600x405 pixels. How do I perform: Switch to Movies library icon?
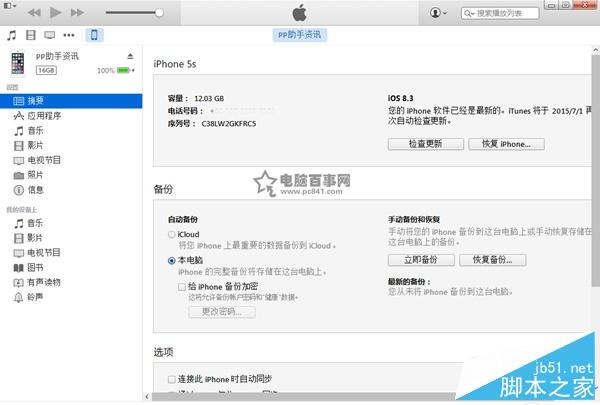tap(31, 35)
